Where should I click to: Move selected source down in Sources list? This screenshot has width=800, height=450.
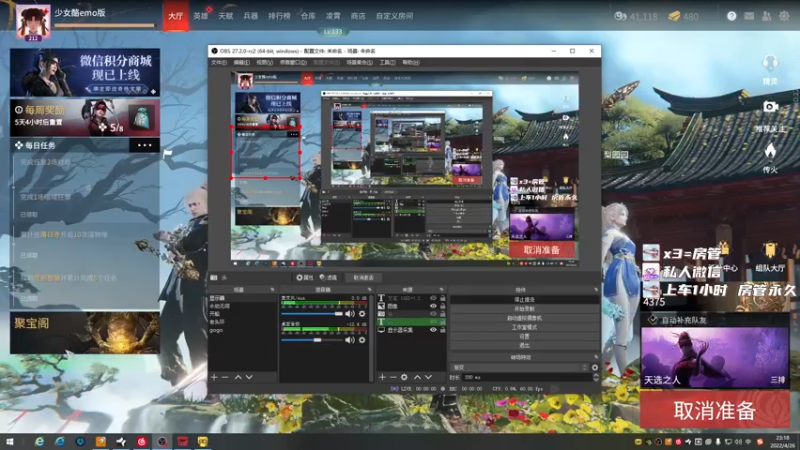(428, 377)
